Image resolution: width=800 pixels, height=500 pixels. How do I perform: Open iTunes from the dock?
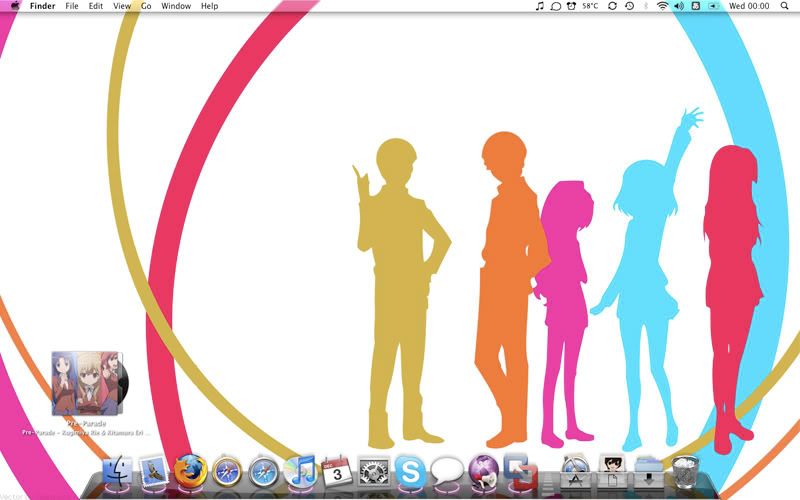(300, 470)
